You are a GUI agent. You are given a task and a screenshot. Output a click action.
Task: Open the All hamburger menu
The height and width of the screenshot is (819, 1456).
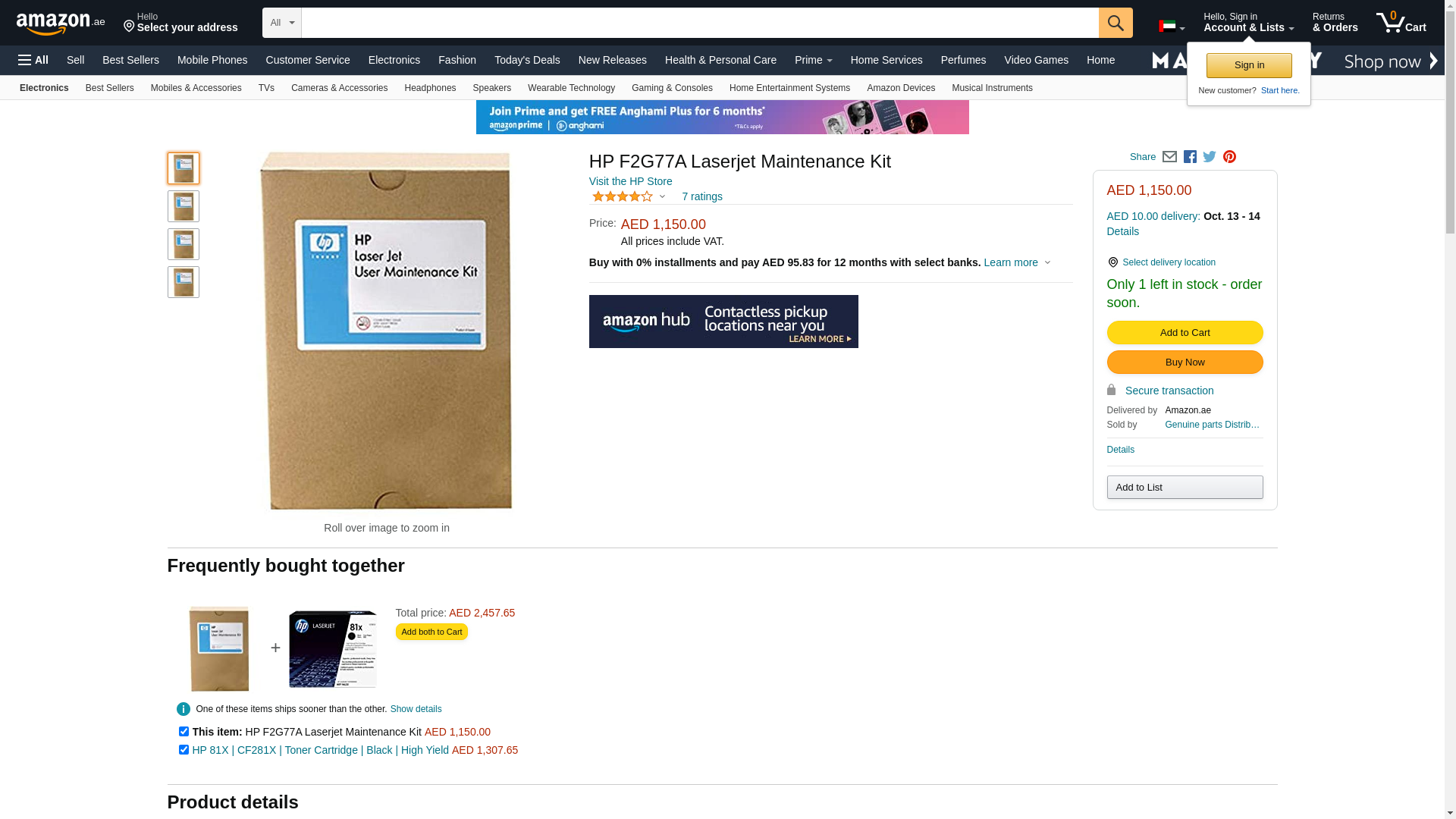click(33, 60)
